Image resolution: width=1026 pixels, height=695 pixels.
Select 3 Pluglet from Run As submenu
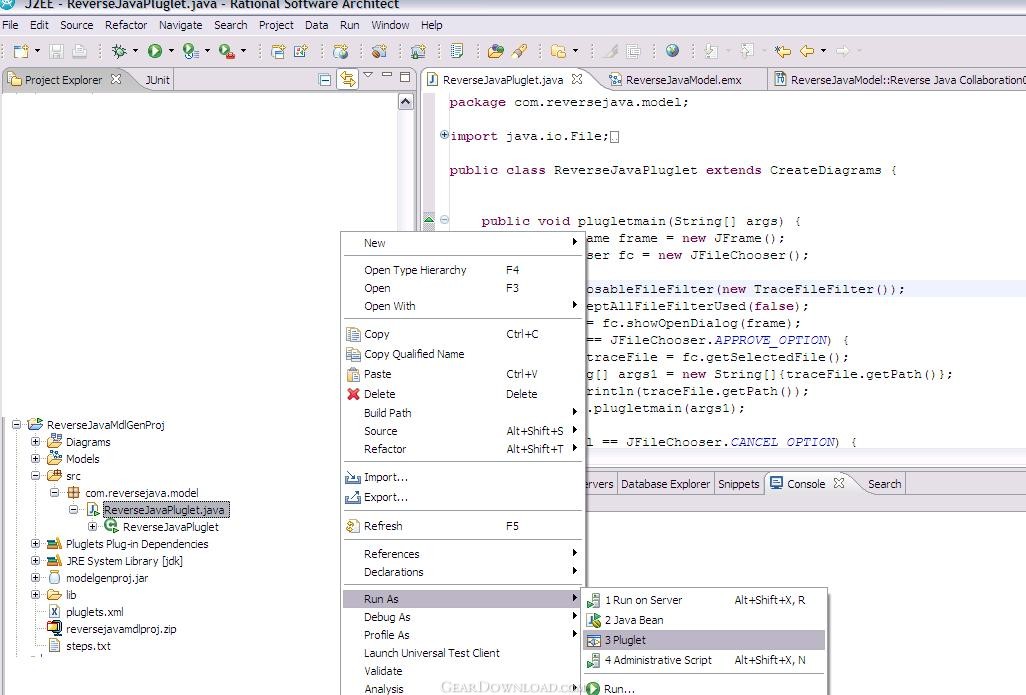(704, 640)
